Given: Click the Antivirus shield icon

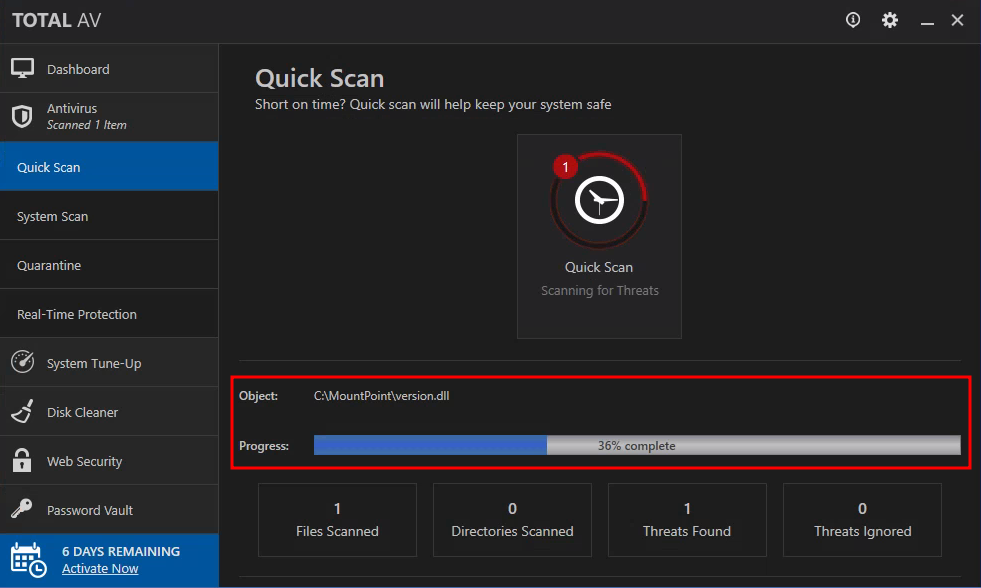Looking at the screenshot, I should click(22, 116).
